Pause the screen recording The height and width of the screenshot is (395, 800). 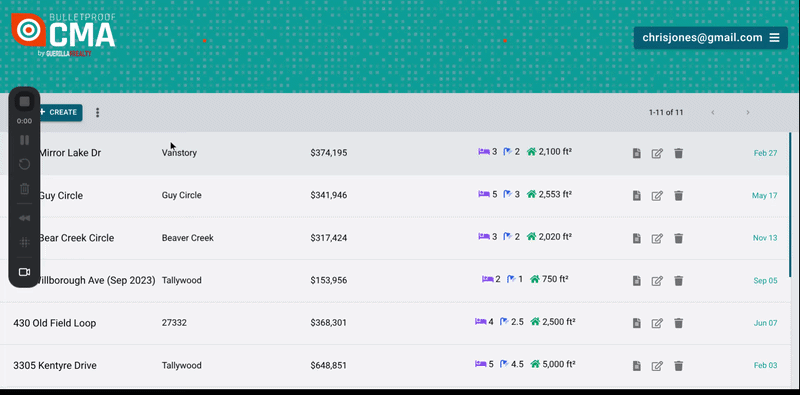pyautogui.click(x=24, y=140)
